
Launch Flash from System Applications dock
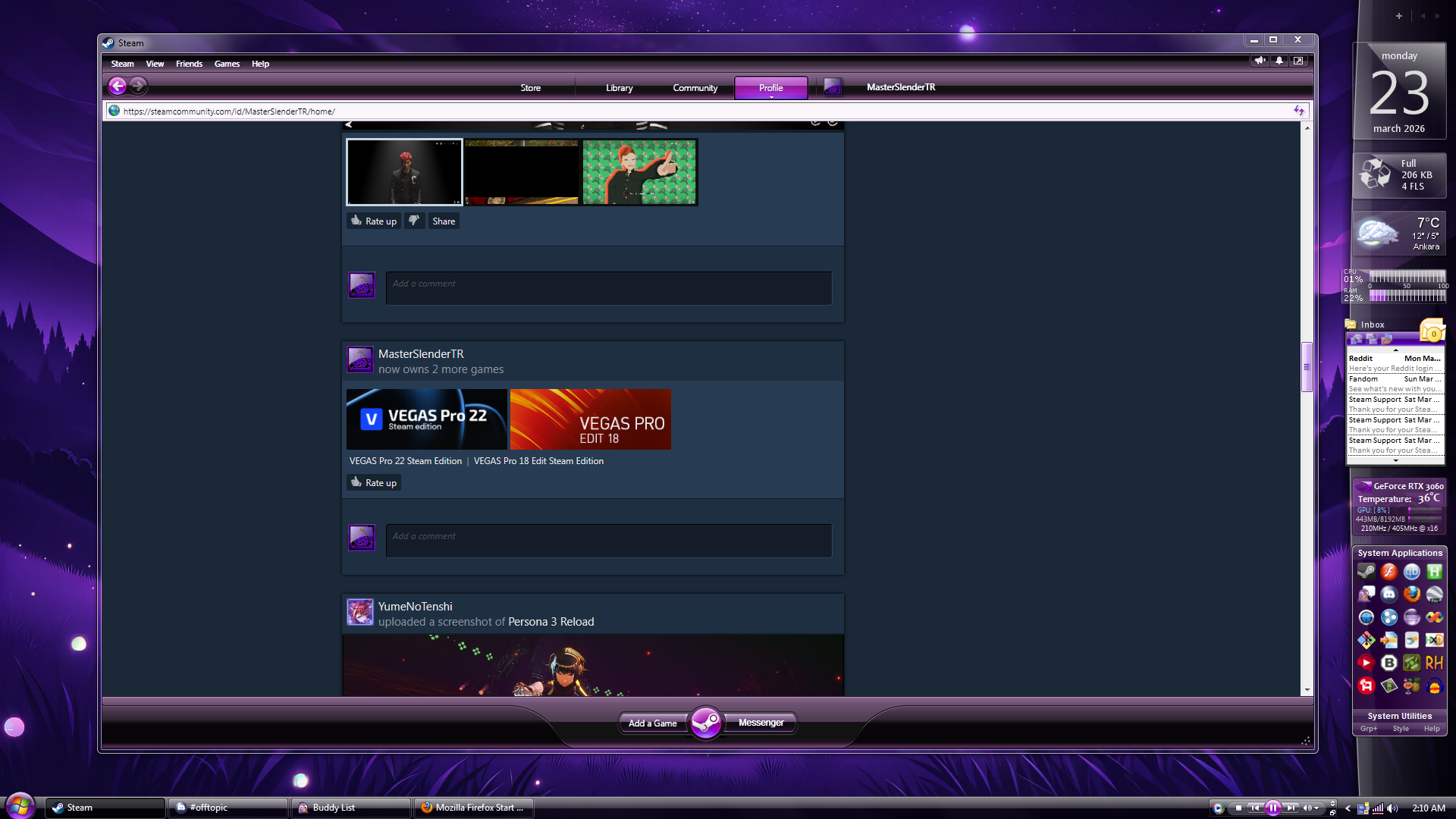1389,572
